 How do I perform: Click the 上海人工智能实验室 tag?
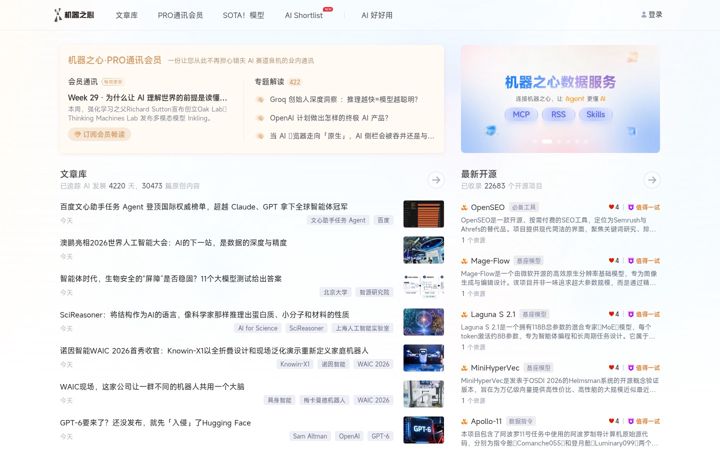tap(362, 328)
